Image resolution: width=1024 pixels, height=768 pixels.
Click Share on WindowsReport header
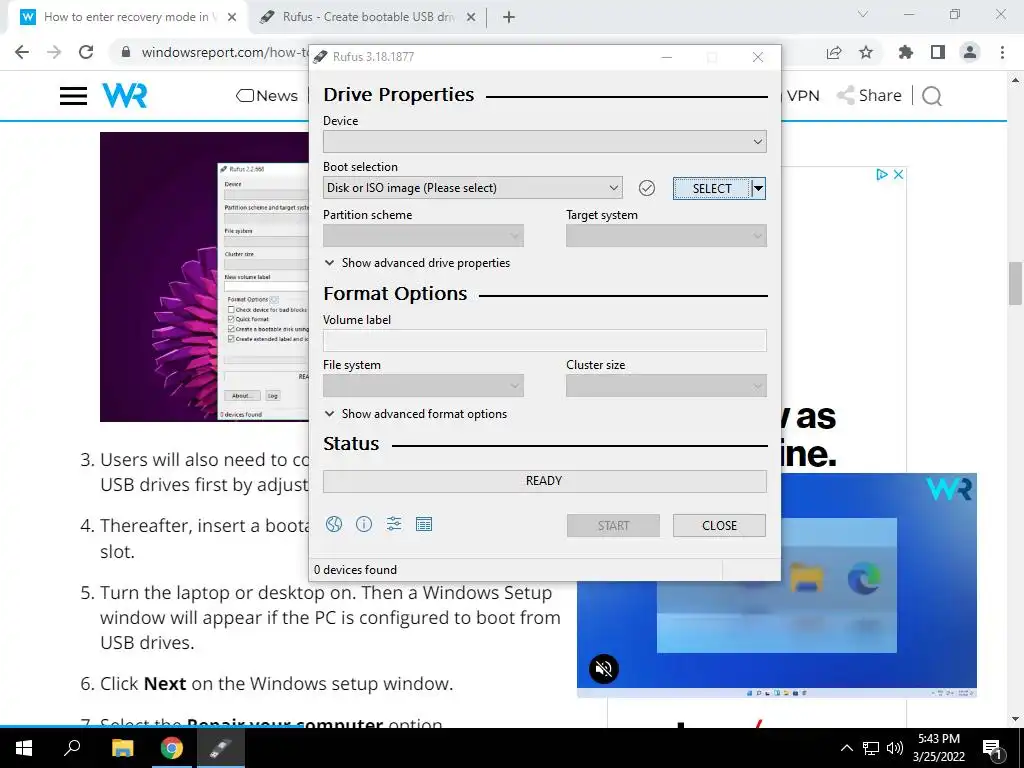869,95
